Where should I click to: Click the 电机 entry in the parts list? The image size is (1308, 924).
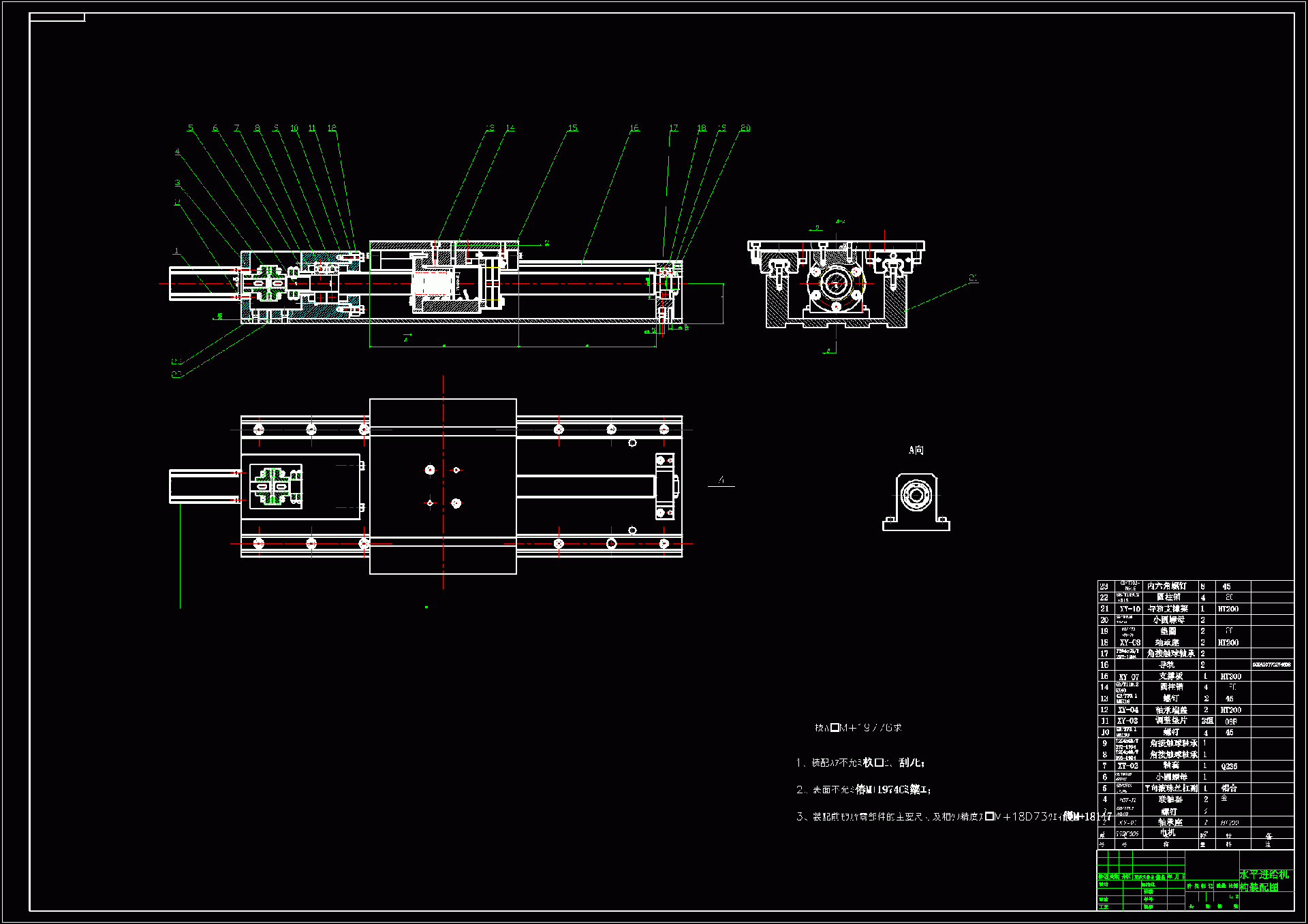pos(1168,833)
